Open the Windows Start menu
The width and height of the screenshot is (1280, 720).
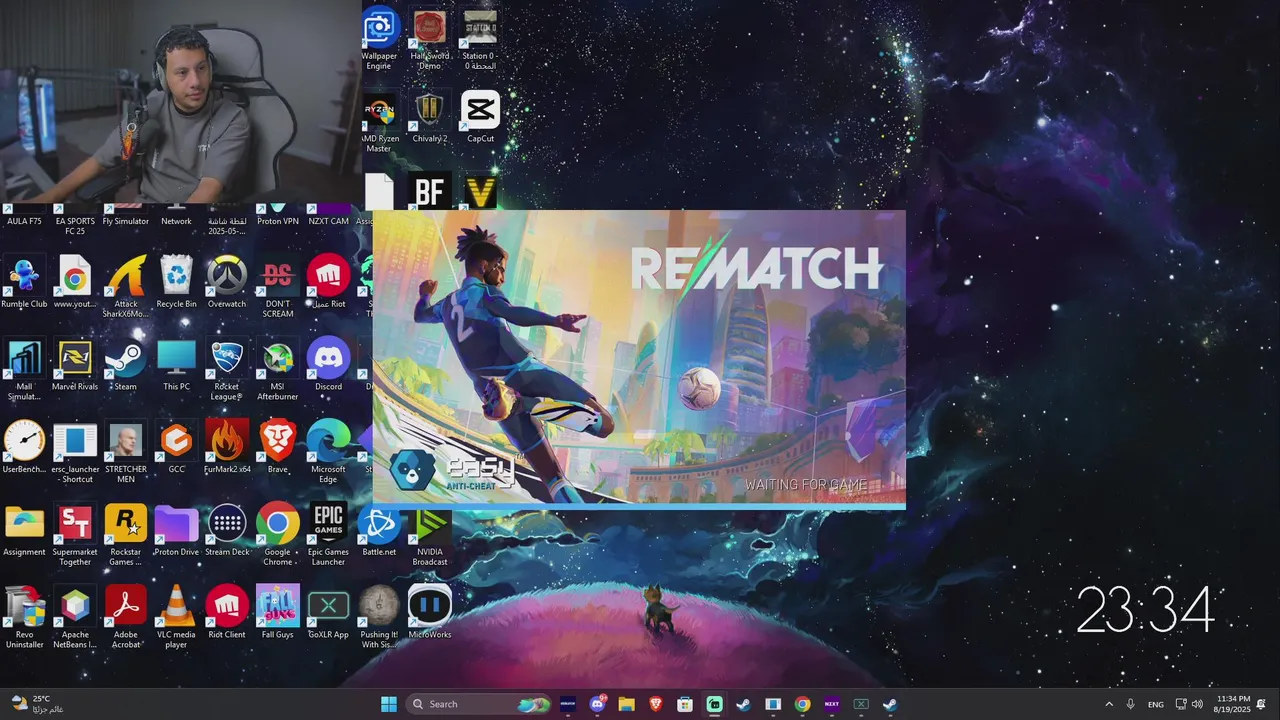[x=389, y=704]
